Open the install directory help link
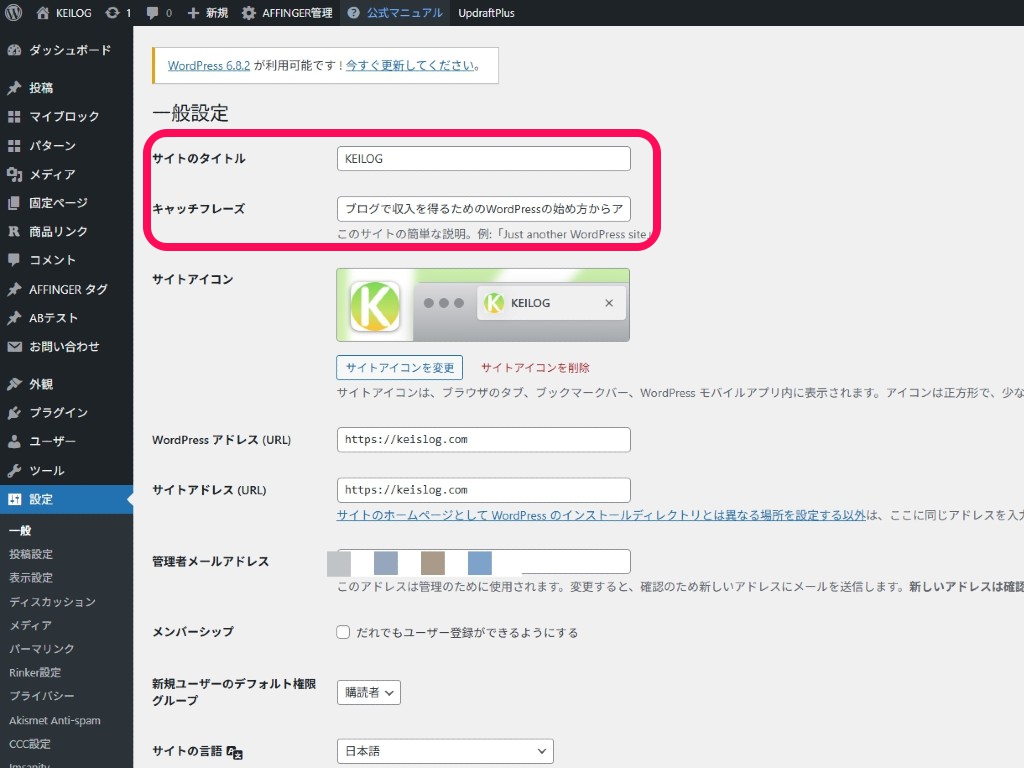The height and width of the screenshot is (768, 1024). tap(601, 515)
